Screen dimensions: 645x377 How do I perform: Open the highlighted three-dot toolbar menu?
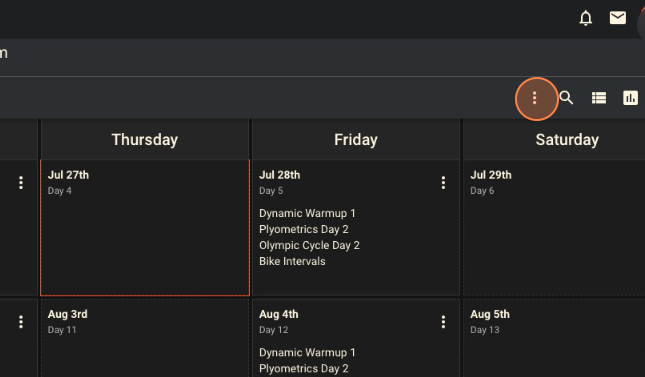534,98
